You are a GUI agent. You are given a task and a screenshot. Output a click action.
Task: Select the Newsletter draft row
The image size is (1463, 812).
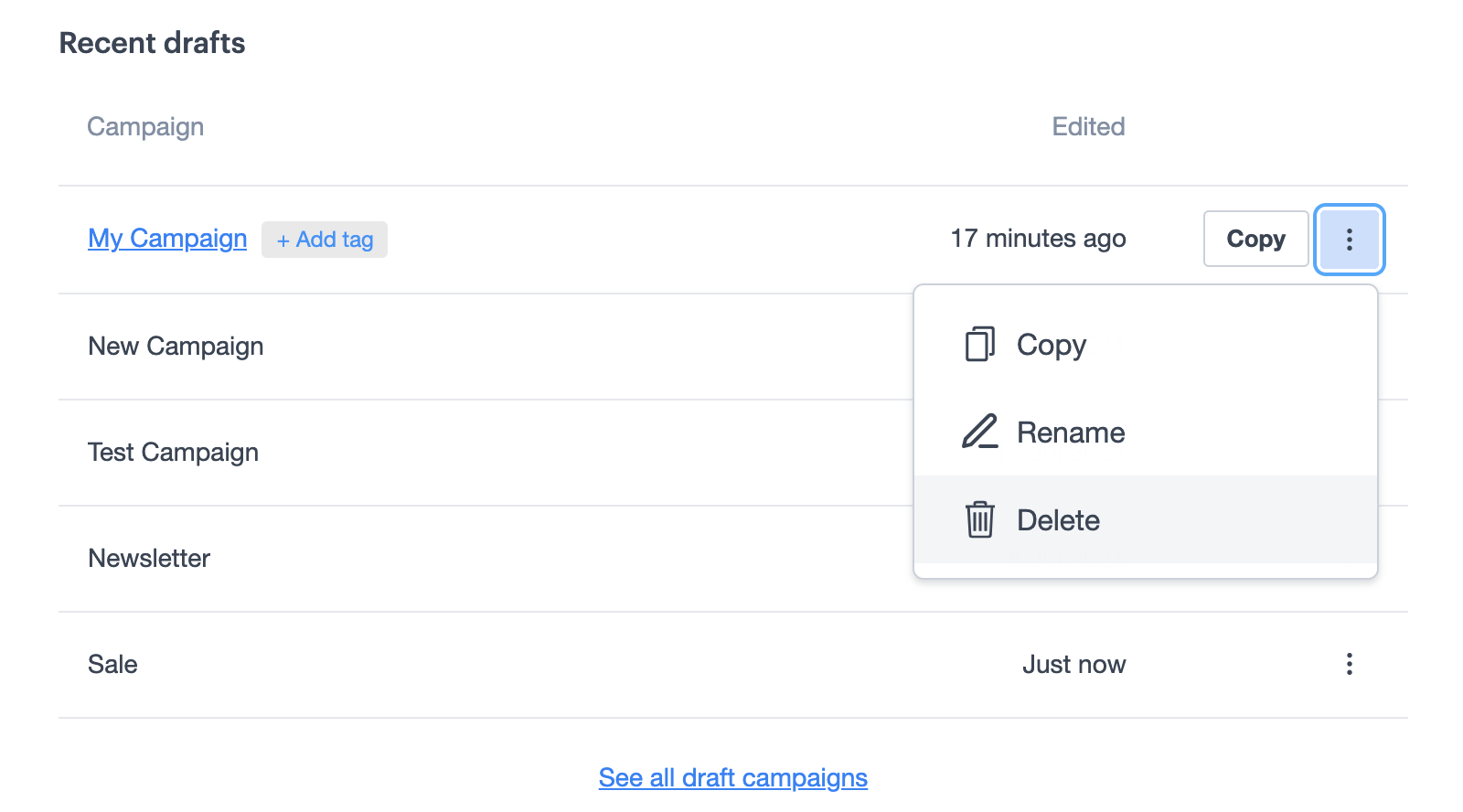149,559
